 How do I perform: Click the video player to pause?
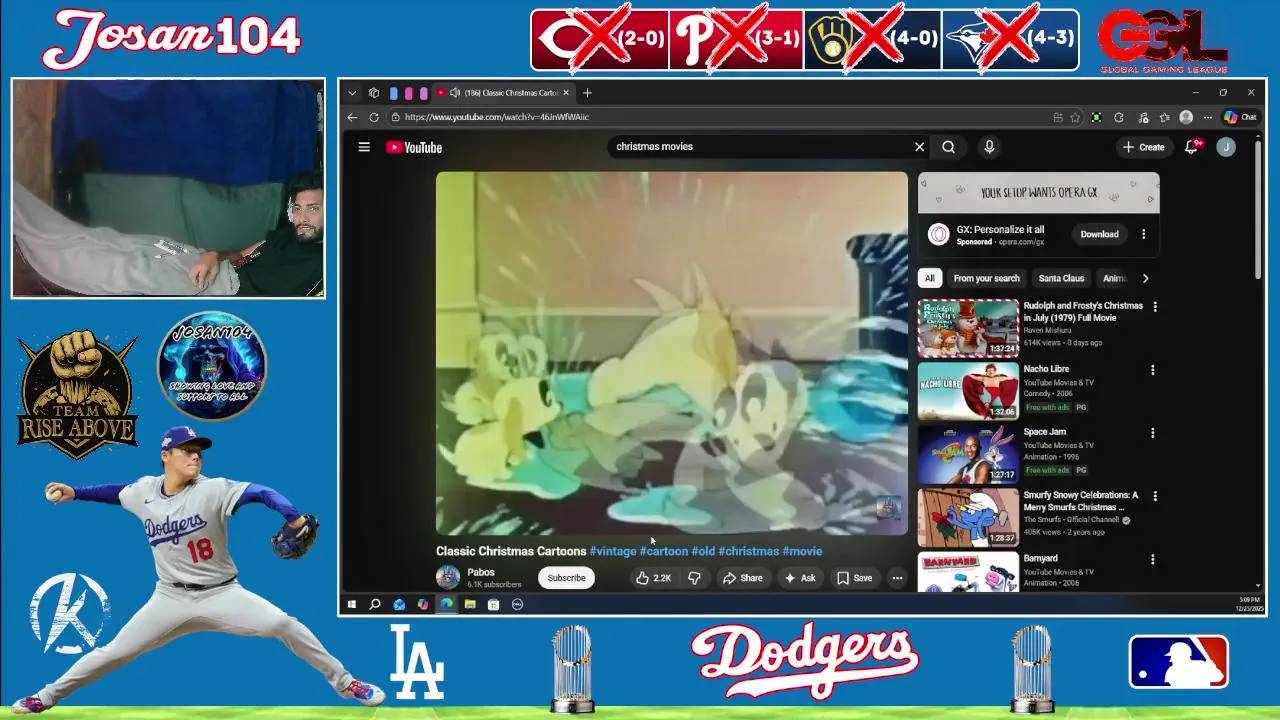672,353
